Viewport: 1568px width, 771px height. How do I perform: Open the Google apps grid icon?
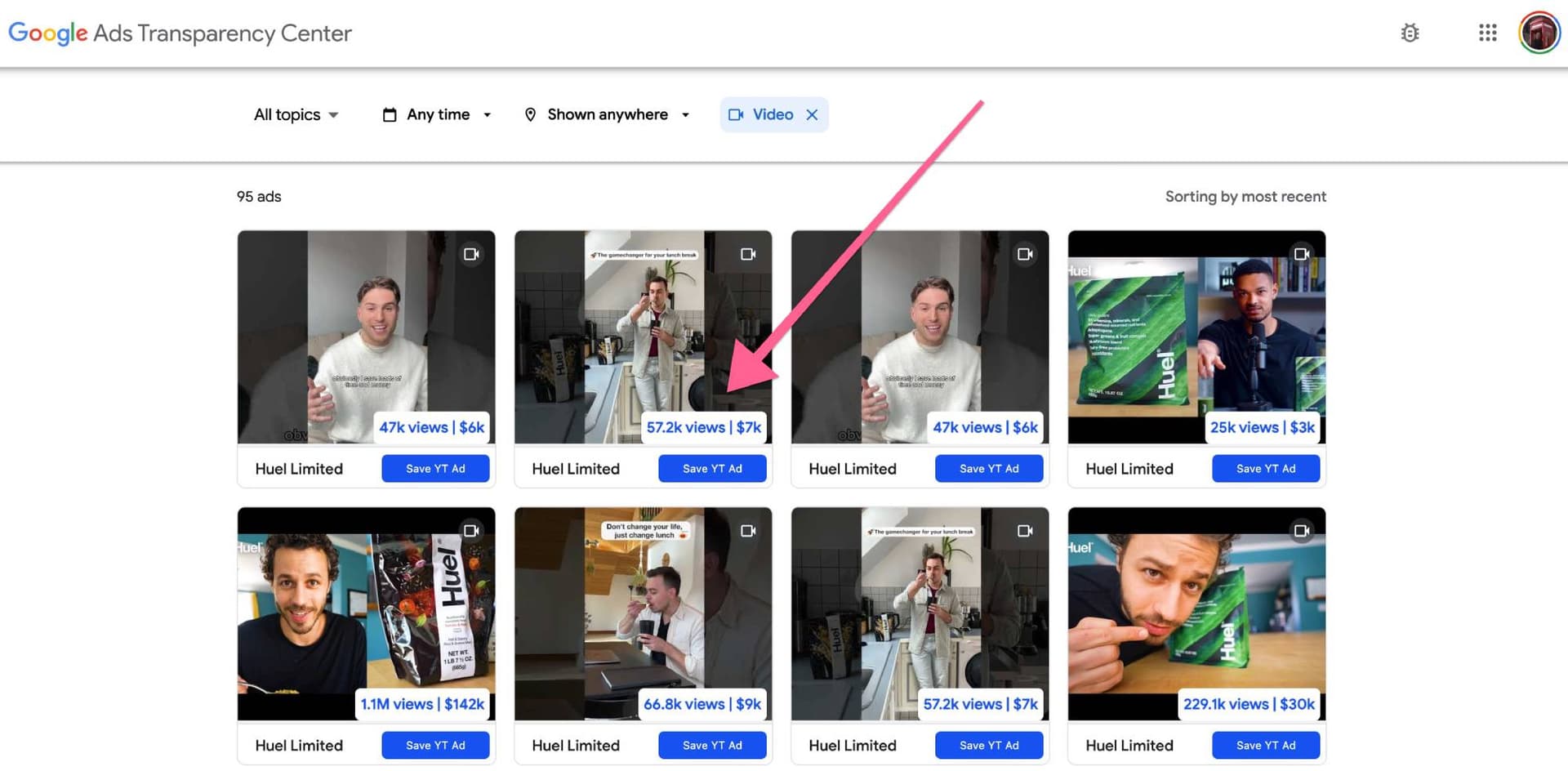pyautogui.click(x=1488, y=33)
